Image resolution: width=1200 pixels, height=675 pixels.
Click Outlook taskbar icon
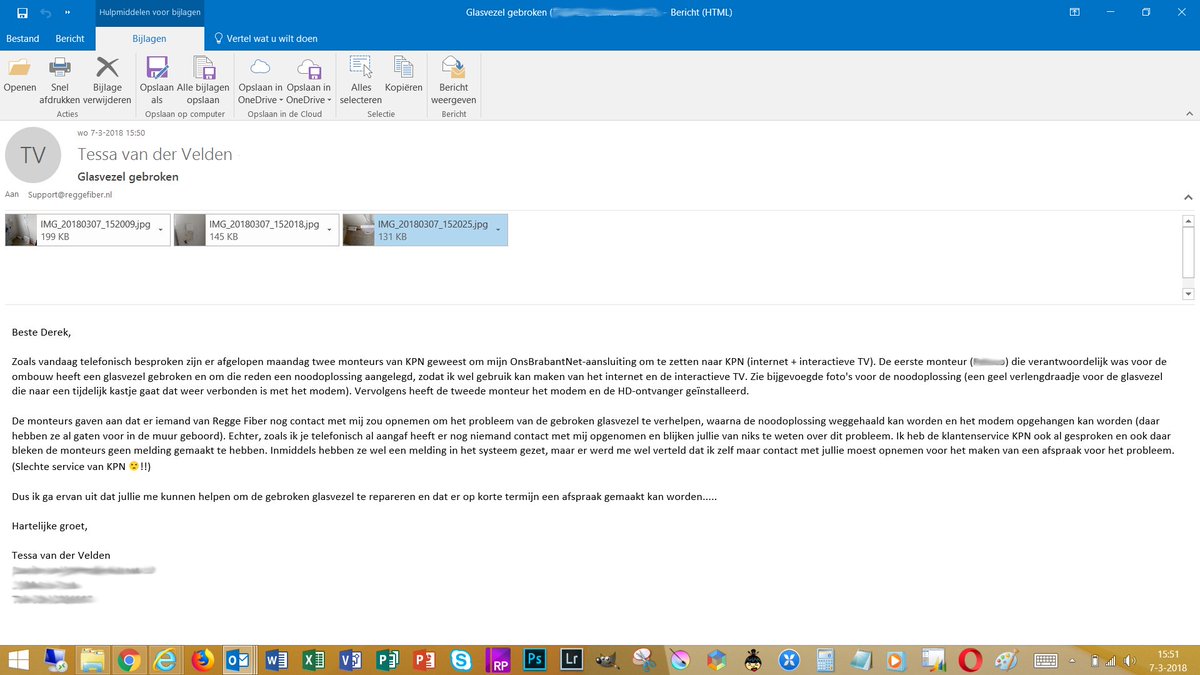239,659
